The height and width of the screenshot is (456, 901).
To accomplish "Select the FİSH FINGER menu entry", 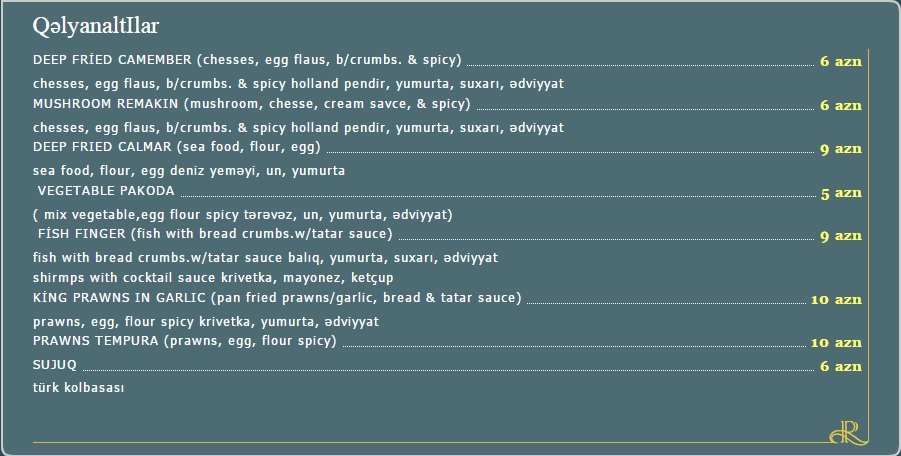I will [x=215, y=234].
